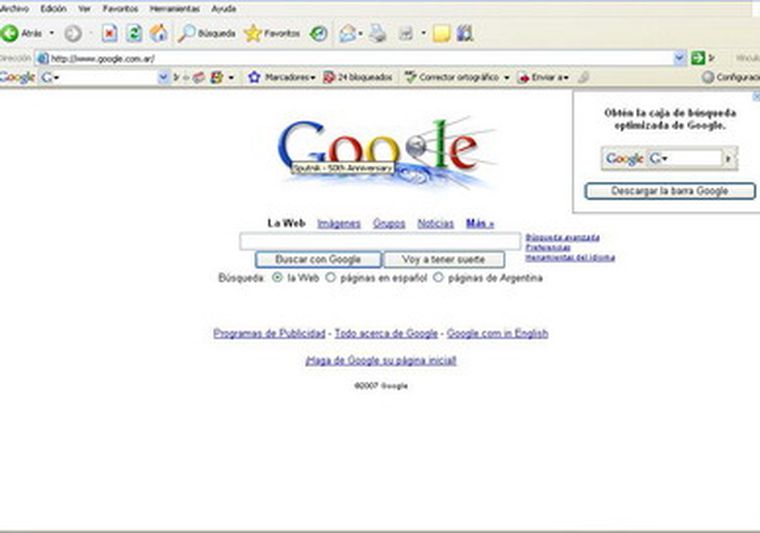
Task: Open the Archivo menu
Action: click(x=15, y=9)
